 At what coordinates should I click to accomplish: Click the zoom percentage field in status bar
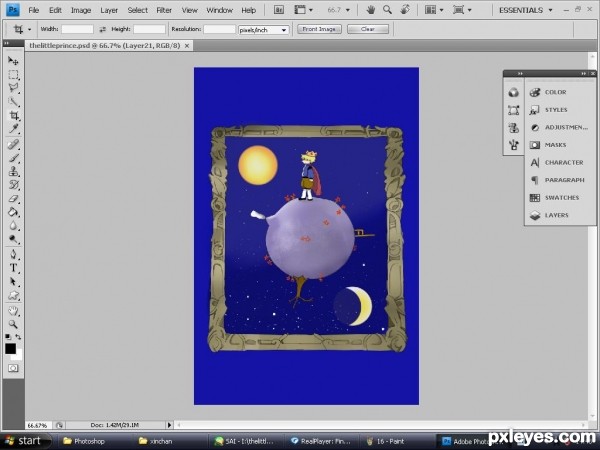click(39, 425)
